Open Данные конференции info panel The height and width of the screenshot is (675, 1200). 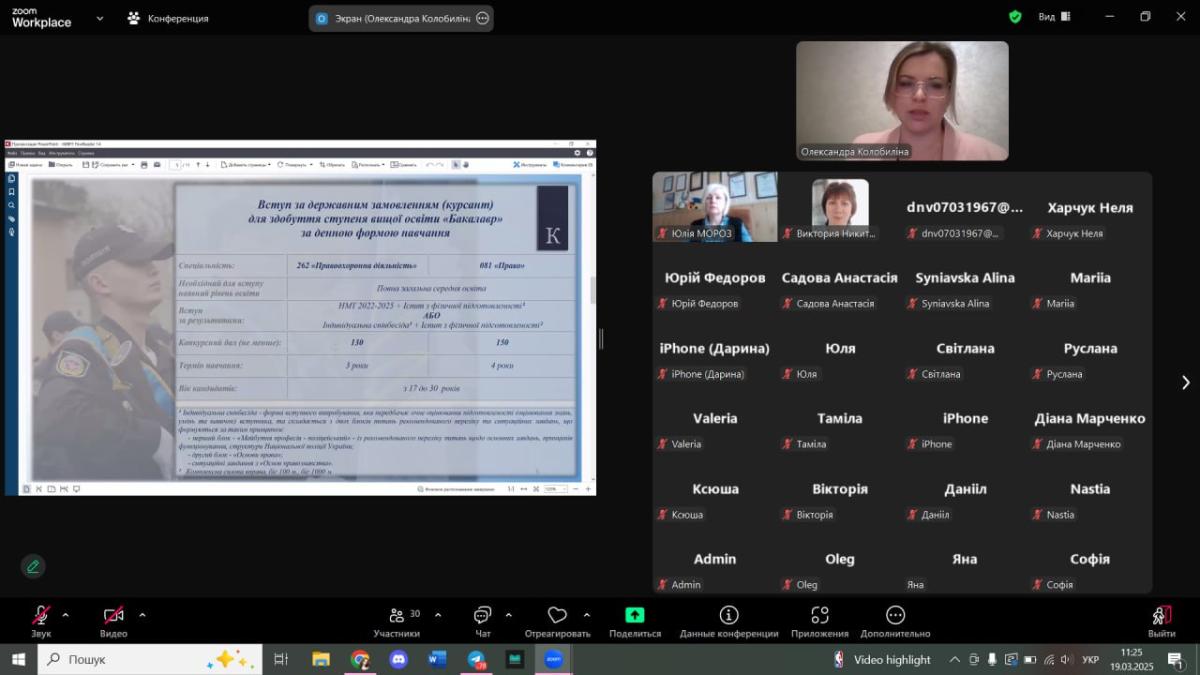728,616
